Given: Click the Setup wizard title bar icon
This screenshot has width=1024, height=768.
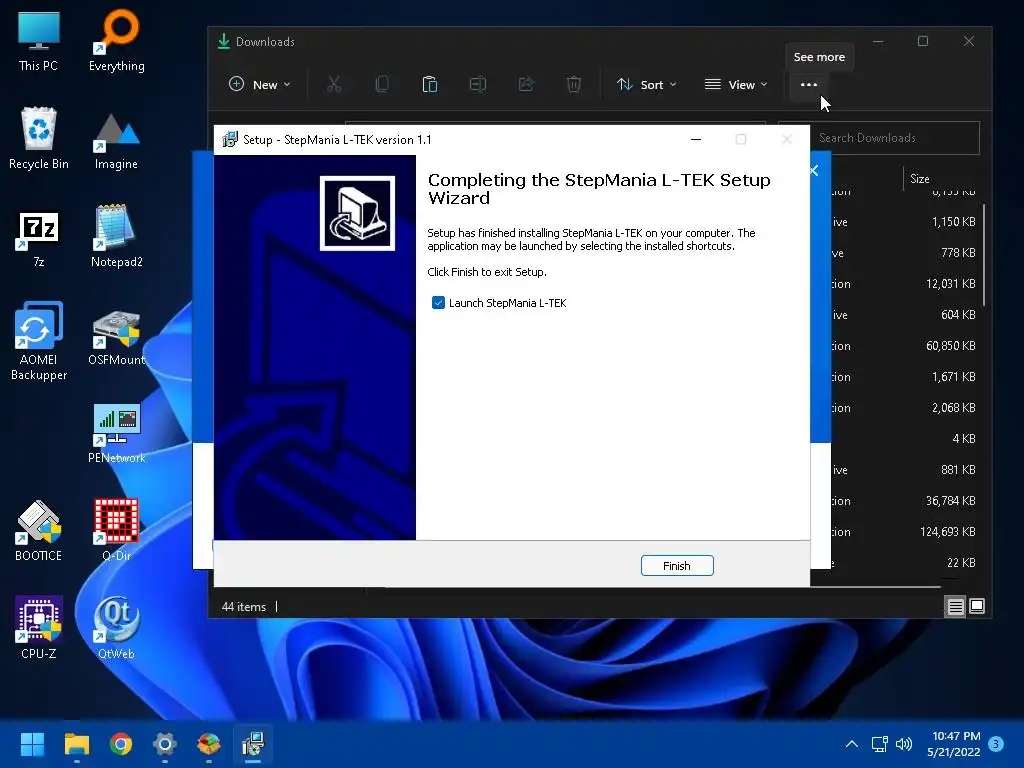Looking at the screenshot, I should coord(230,139).
